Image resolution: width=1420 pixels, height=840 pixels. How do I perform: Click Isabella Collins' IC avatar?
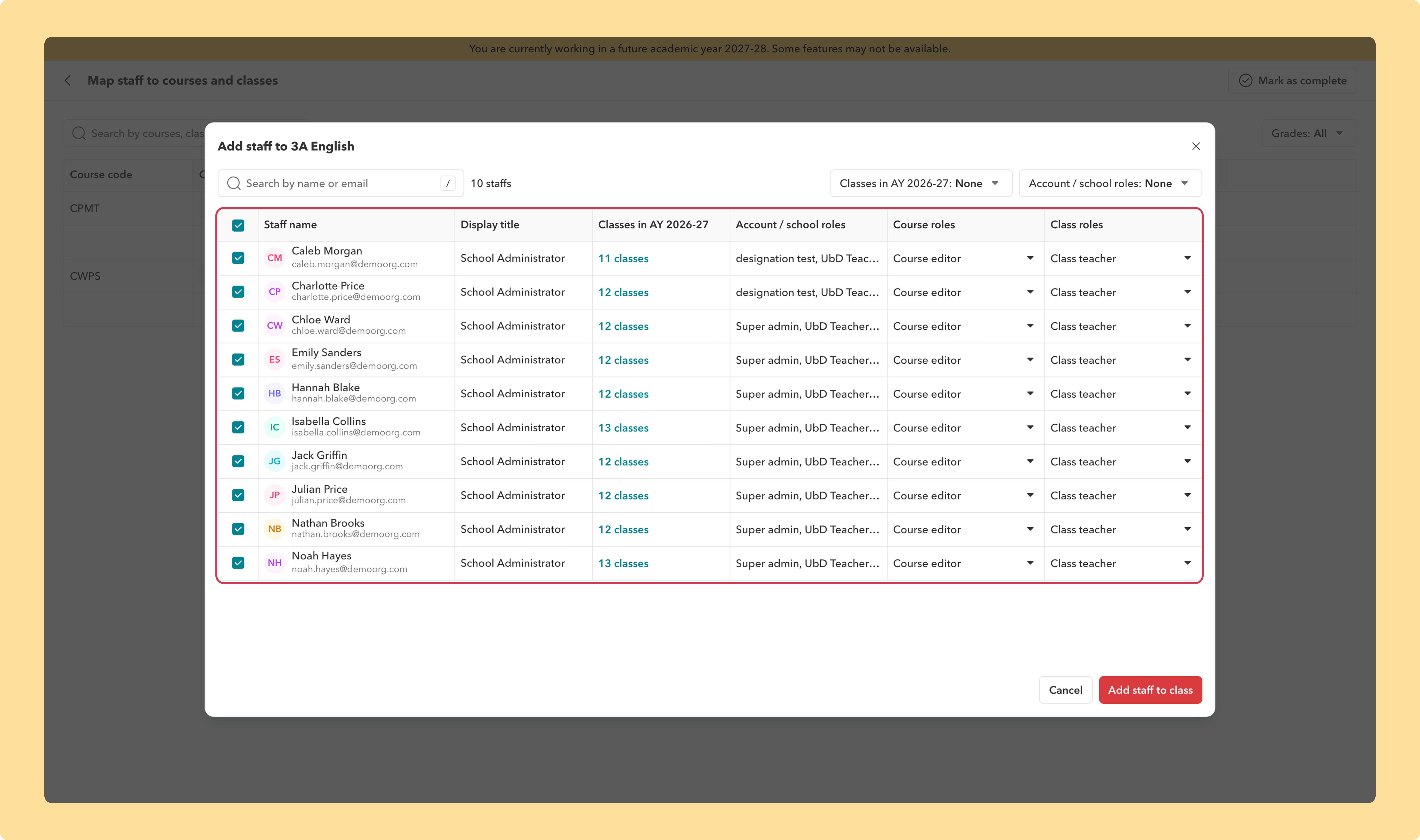click(x=275, y=428)
